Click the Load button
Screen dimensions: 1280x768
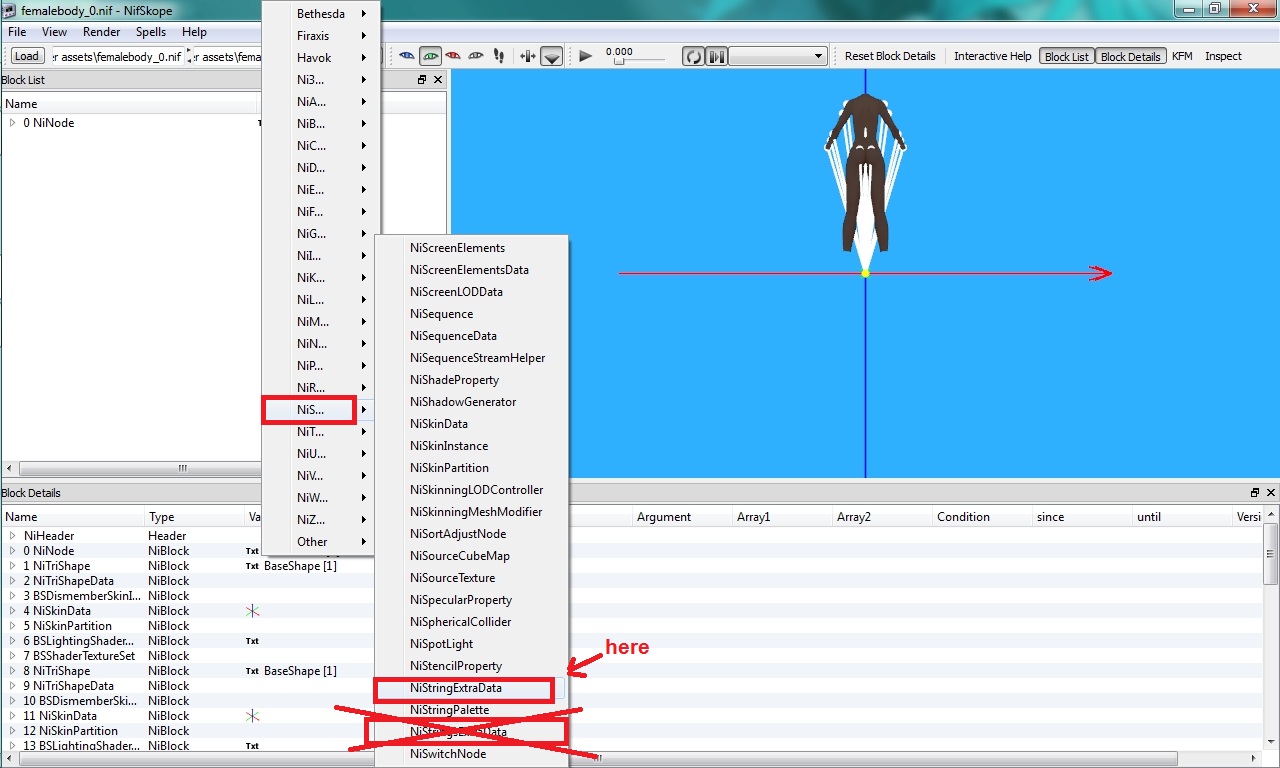(x=27, y=56)
